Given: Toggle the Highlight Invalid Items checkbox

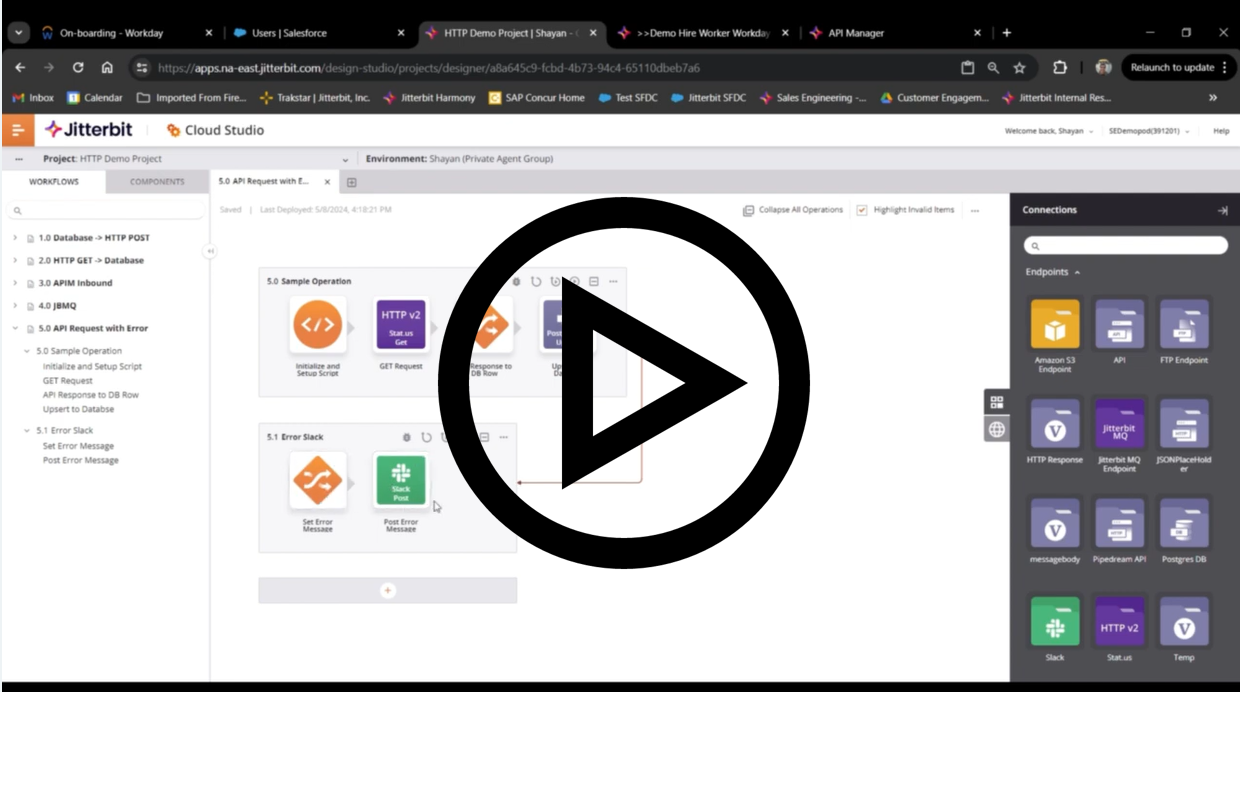Looking at the screenshot, I should tap(862, 210).
